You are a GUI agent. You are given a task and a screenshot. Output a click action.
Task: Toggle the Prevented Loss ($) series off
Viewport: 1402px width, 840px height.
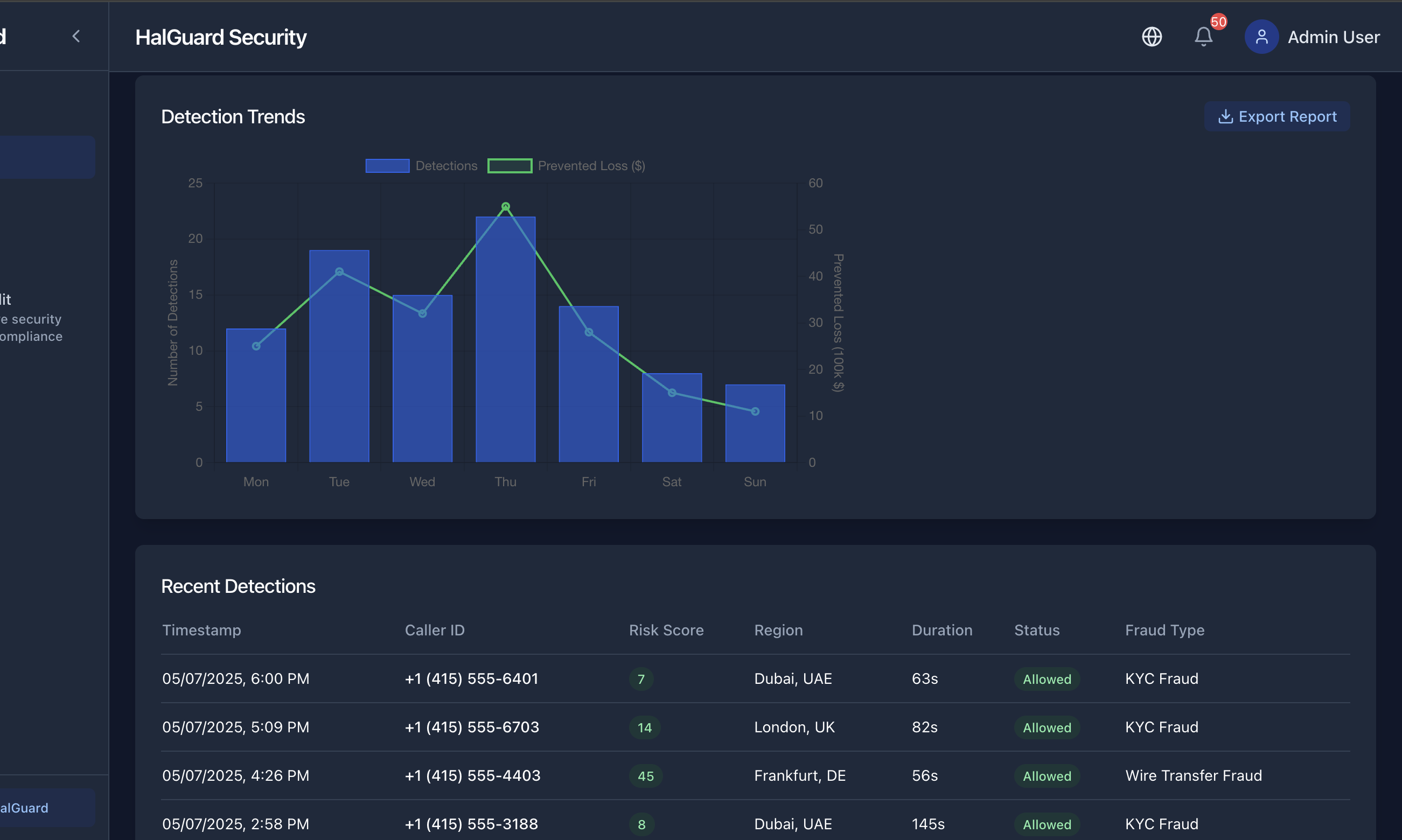click(591, 165)
